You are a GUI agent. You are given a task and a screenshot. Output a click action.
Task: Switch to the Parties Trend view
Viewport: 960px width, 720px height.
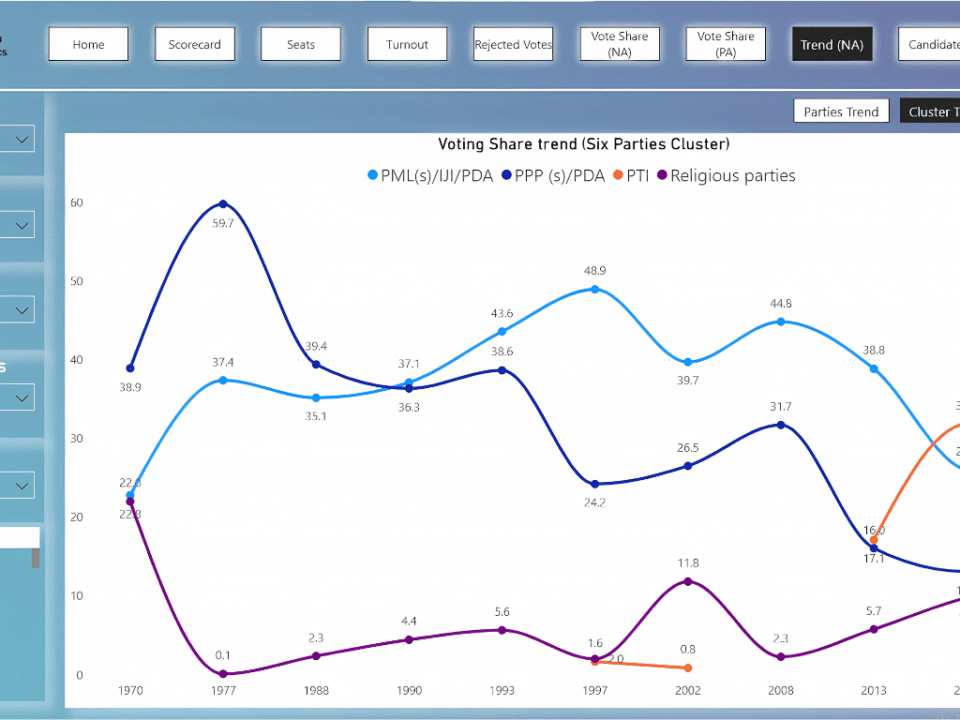pyautogui.click(x=841, y=111)
